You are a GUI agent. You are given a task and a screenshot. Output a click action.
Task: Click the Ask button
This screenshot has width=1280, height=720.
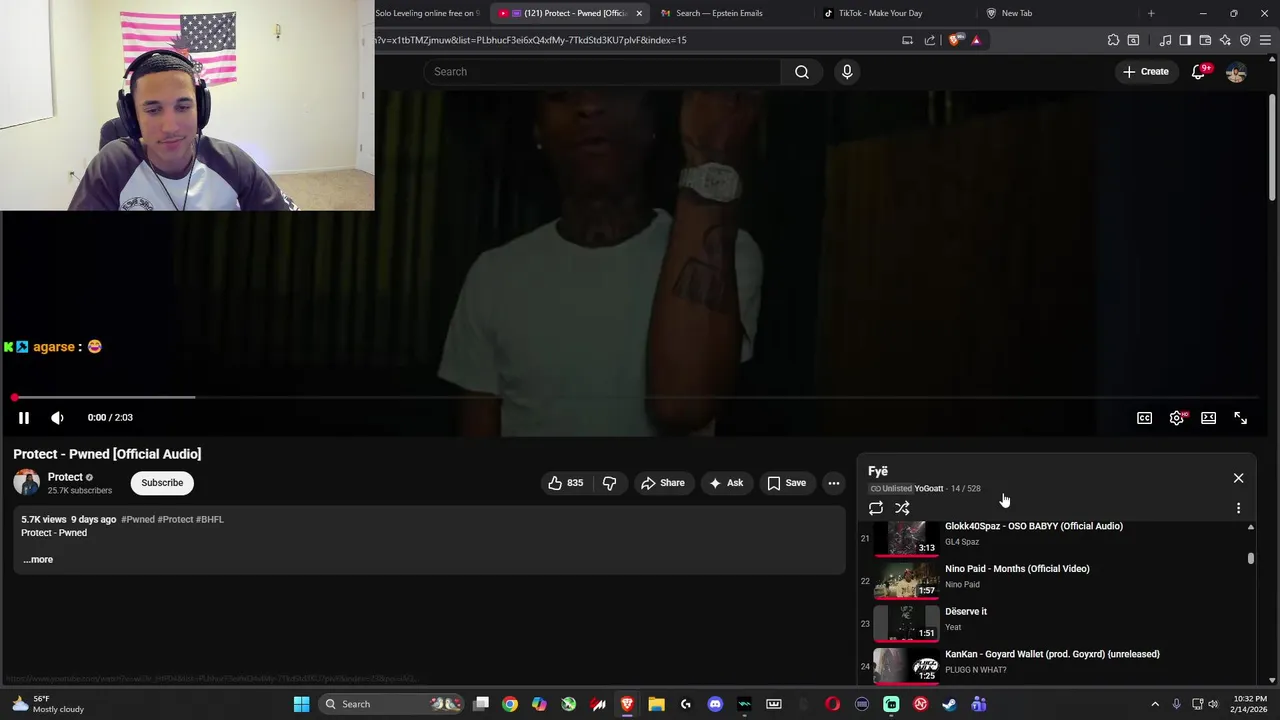[x=726, y=483]
